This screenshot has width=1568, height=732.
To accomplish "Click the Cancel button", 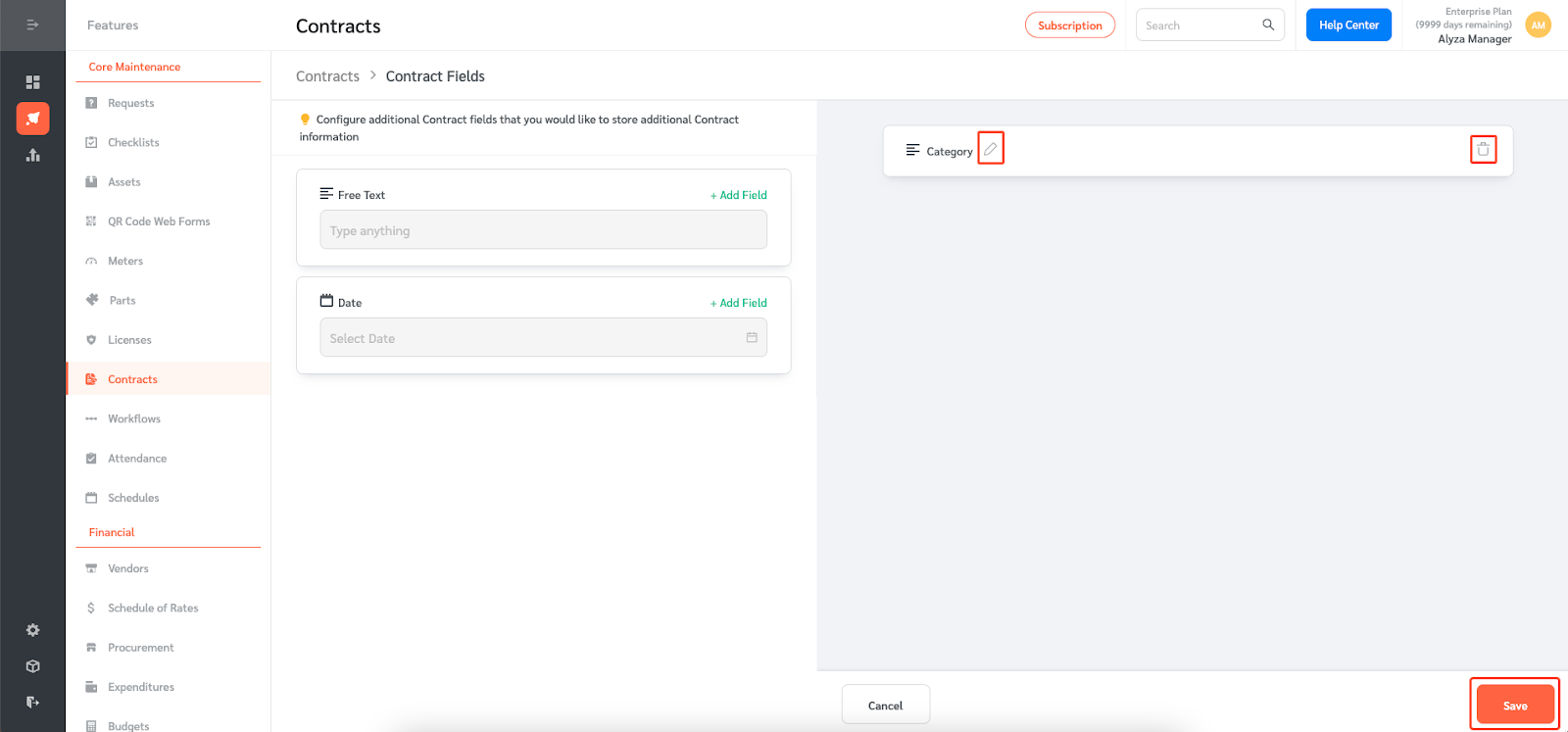I will tap(886, 705).
